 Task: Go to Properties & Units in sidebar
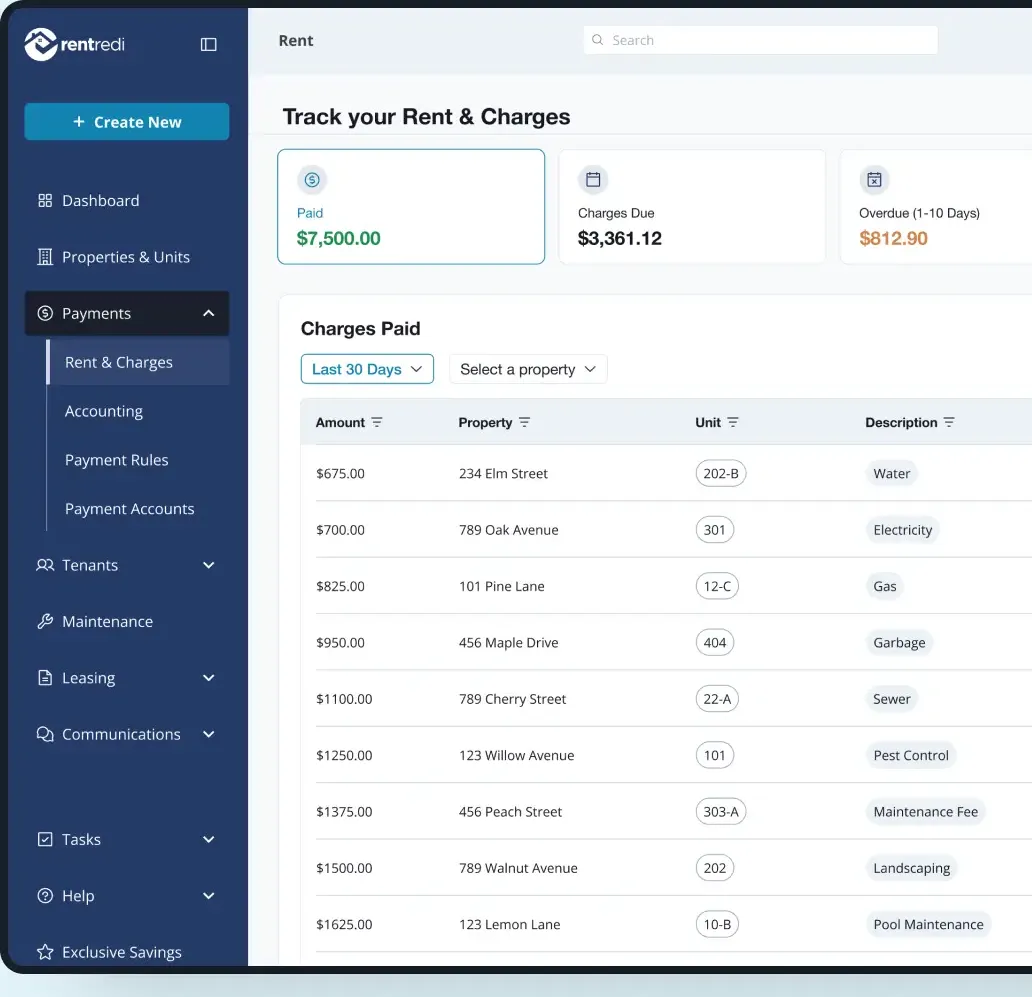(127, 257)
